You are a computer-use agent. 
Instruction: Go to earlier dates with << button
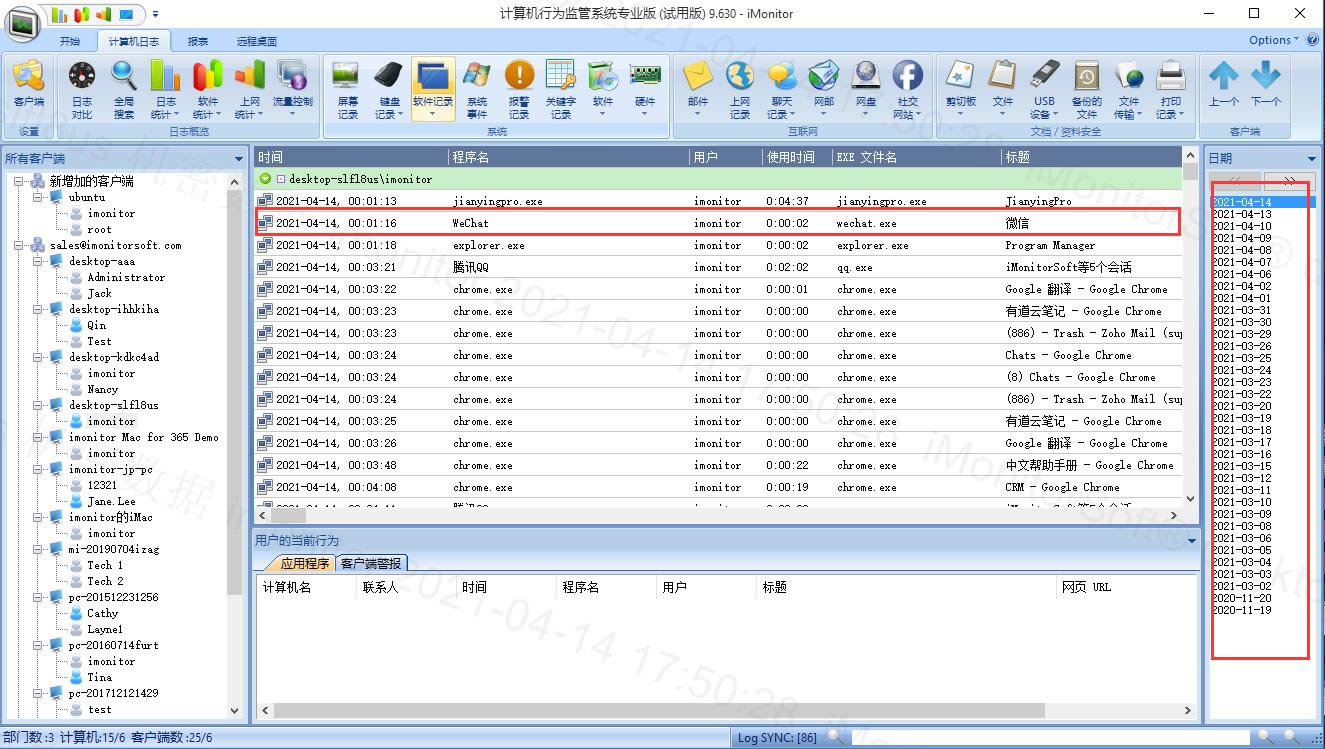coord(1236,181)
